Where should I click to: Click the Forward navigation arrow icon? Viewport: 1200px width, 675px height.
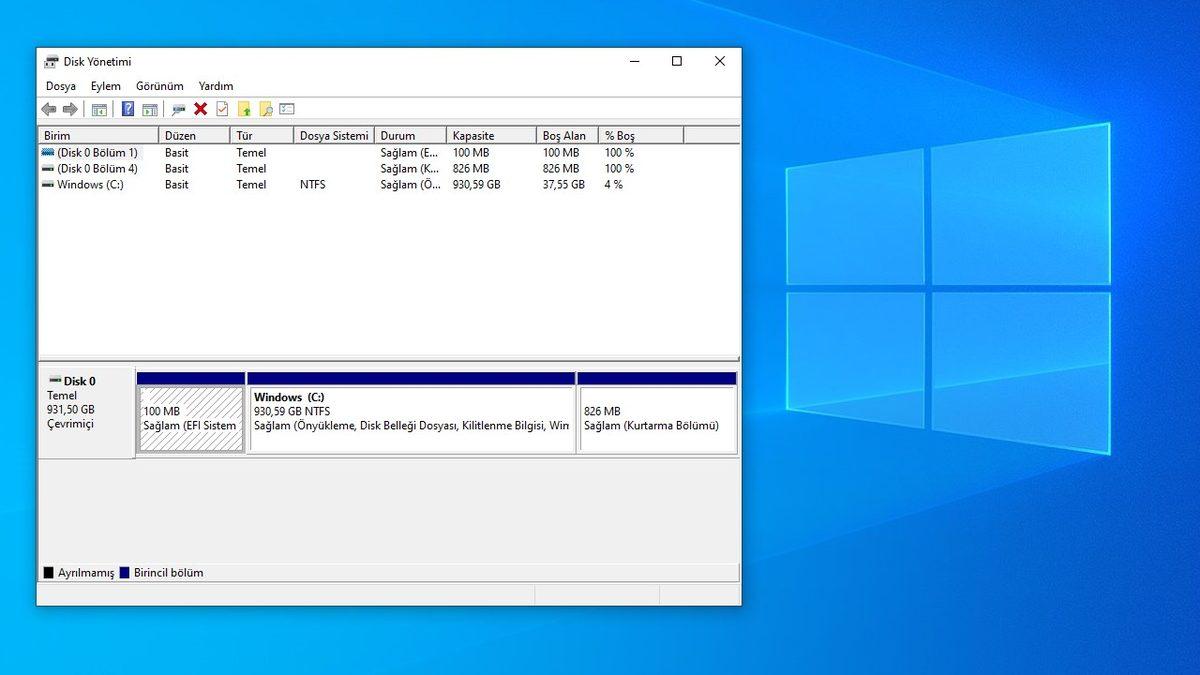tap(69, 109)
